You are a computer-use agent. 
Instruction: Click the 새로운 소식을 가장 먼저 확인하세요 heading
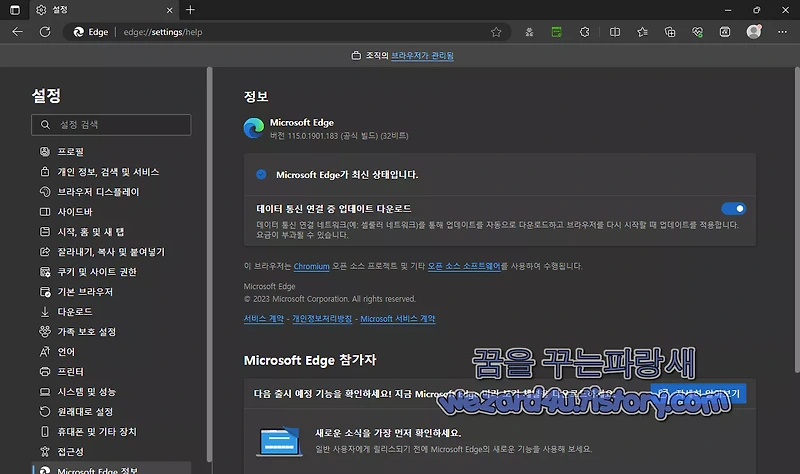[x=388, y=433]
